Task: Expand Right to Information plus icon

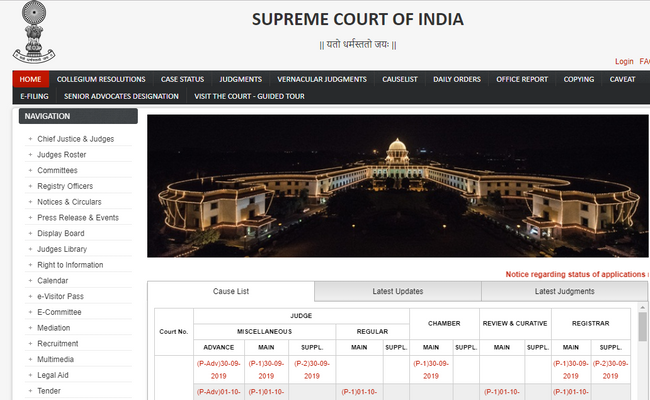Action: (30, 265)
